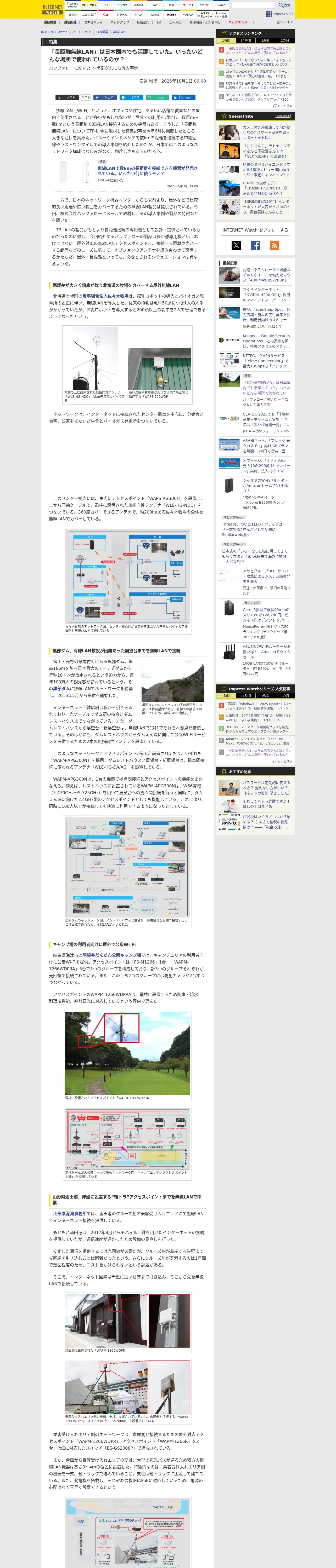This screenshot has width=336, height=1568.
Task: Open the ASAHIネット フレッツ 光クロス news item
Action: tap(266, 446)
